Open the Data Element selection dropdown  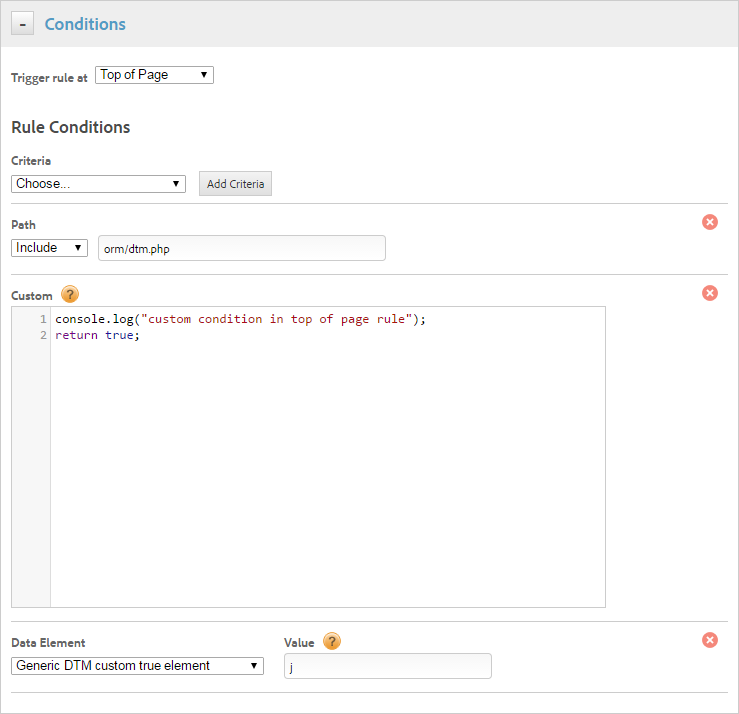pyautogui.click(x=137, y=666)
